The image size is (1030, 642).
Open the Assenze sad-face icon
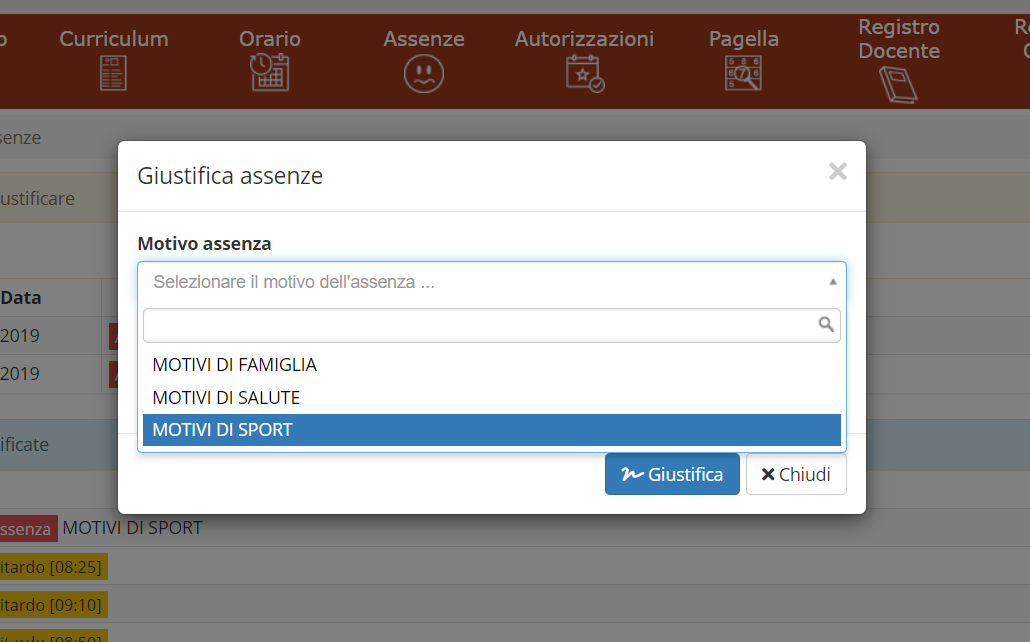(424, 74)
